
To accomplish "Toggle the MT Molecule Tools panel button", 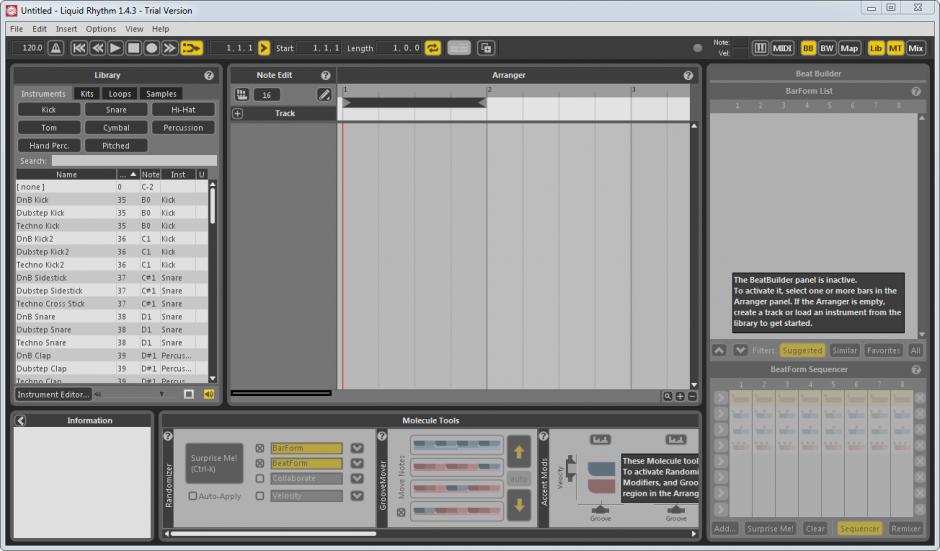I will pyautogui.click(x=895, y=48).
